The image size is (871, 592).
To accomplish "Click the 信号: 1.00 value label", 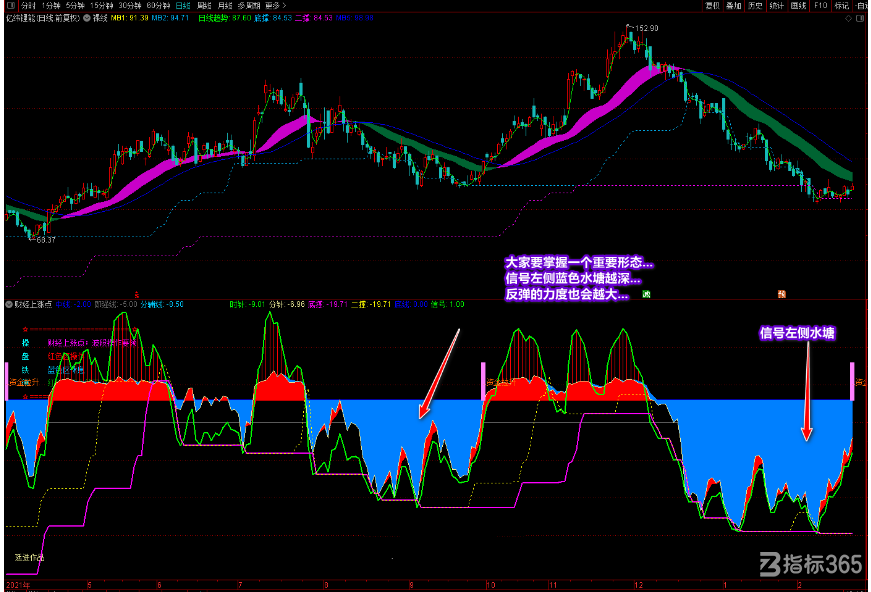I will point(448,304).
